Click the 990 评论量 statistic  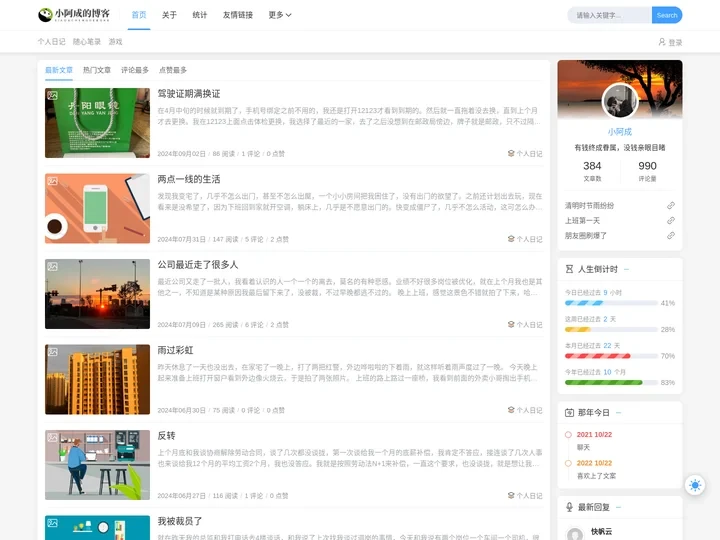point(647,171)
